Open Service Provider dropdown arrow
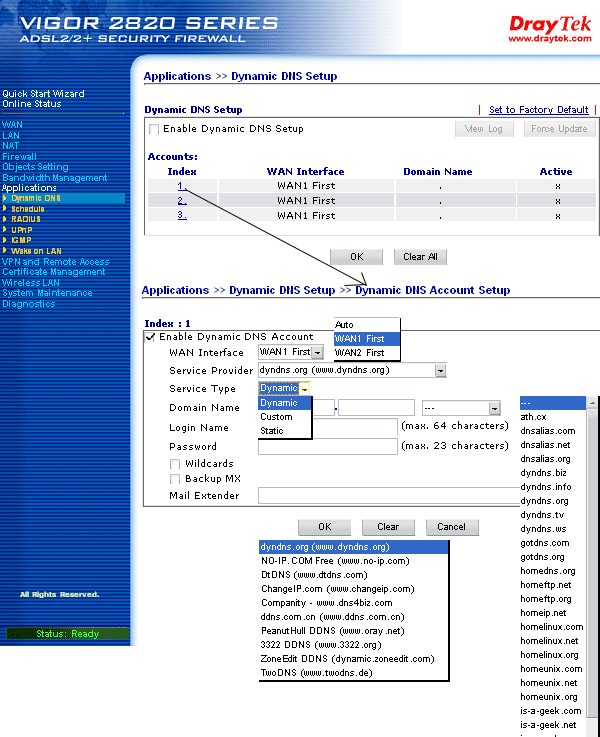Screen dimensions: 600x737 point(440,370)
